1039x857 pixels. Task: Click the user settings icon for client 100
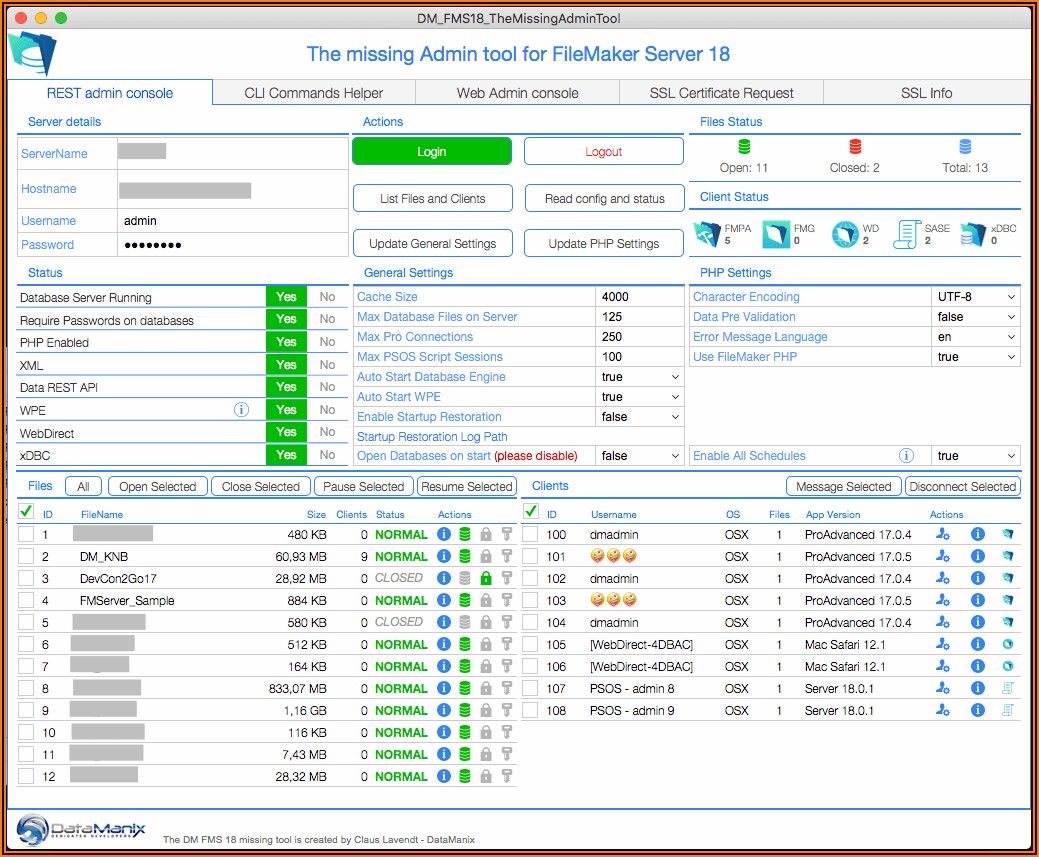point(942,535)
